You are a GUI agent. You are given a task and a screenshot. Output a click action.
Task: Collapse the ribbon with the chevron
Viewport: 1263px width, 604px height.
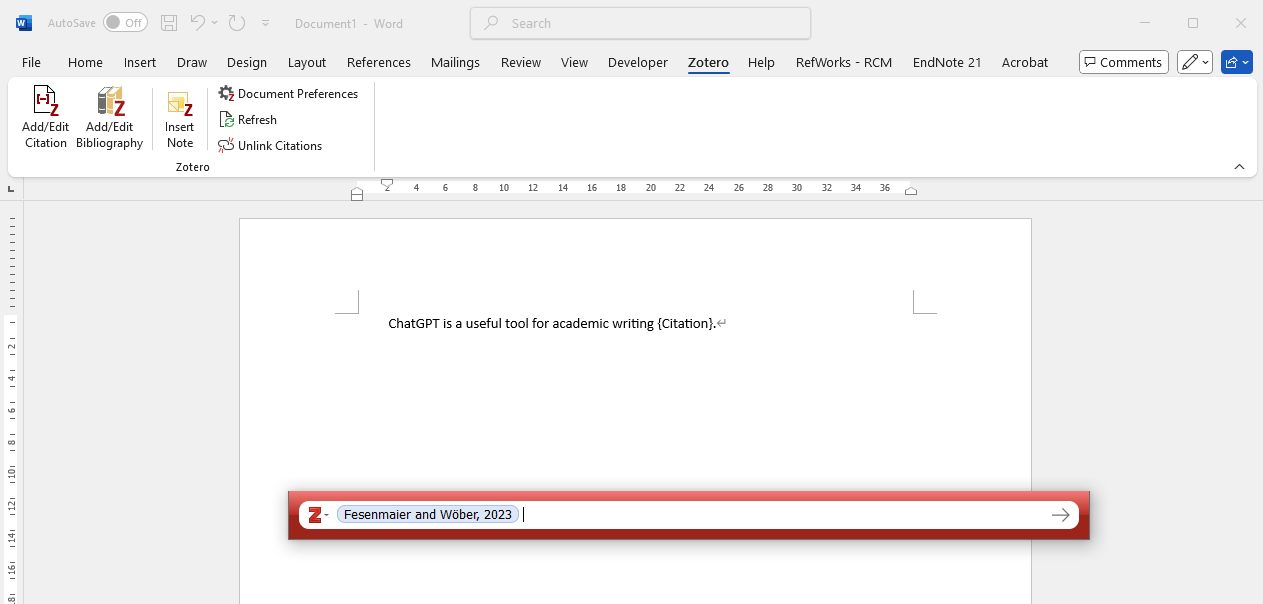(x=1239, y=167)
